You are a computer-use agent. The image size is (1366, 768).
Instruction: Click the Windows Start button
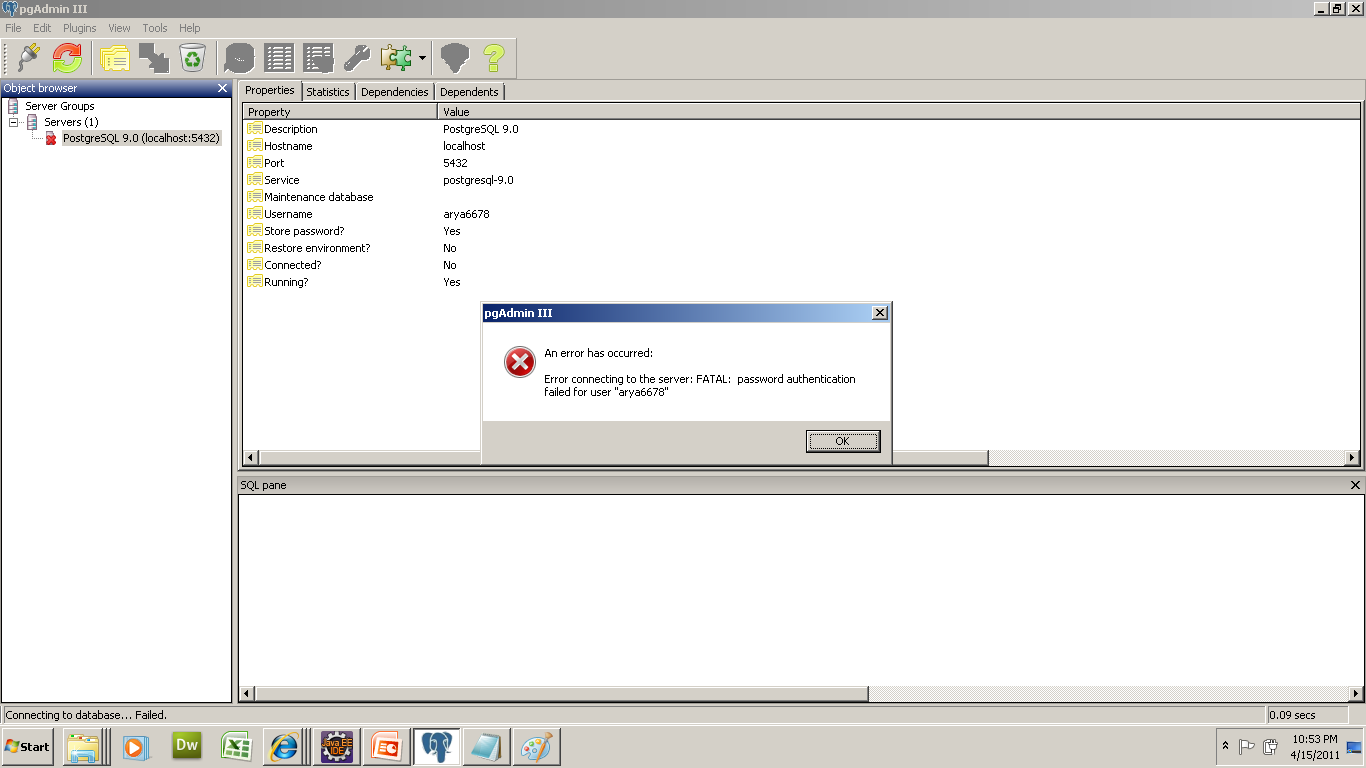click(28, 746)
